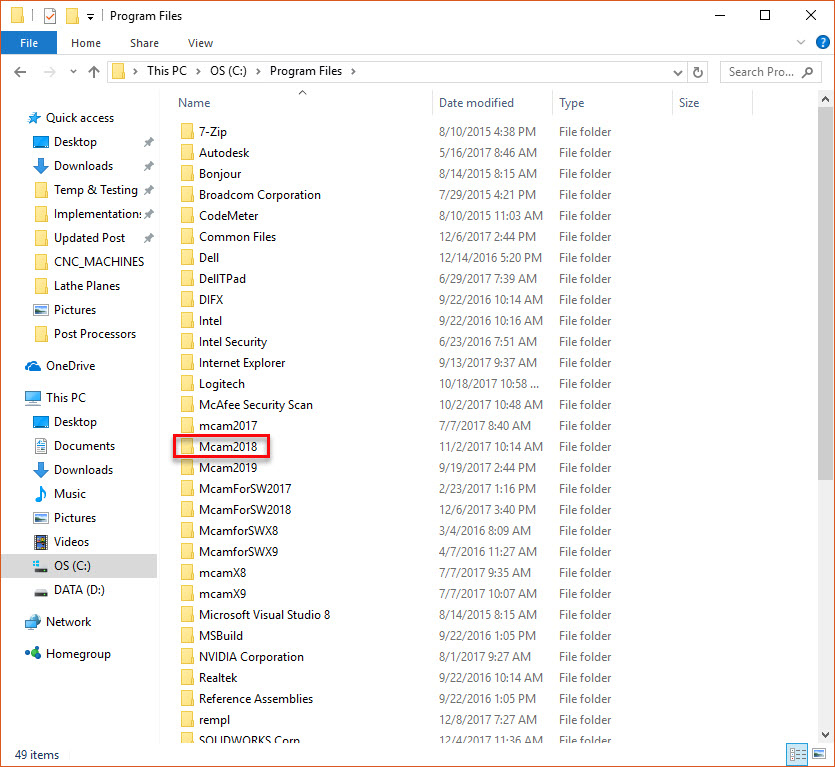Image resolution: width=835 pixels, height=767 pixels.
Task: Expand the chevron after OS (C:) breadcrumb
Action: 258,71
